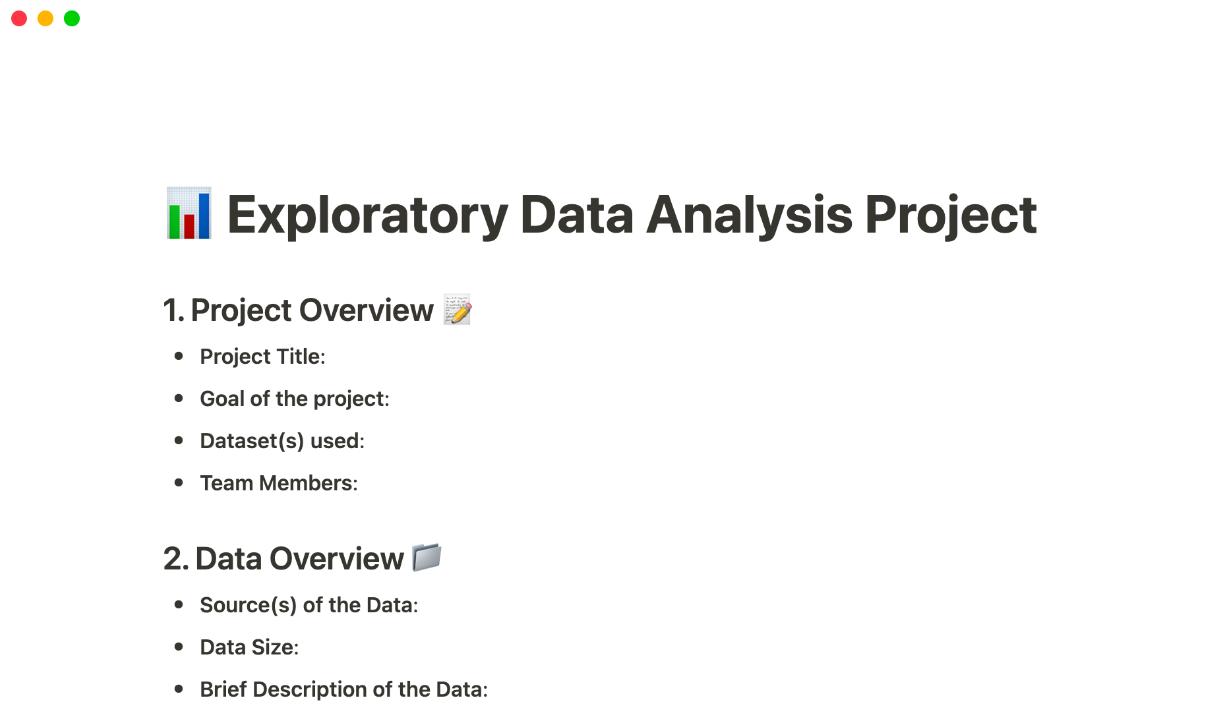Click the "Team Members:" text
This screenshot has width=1211, height=720.
tap(278, 483)
